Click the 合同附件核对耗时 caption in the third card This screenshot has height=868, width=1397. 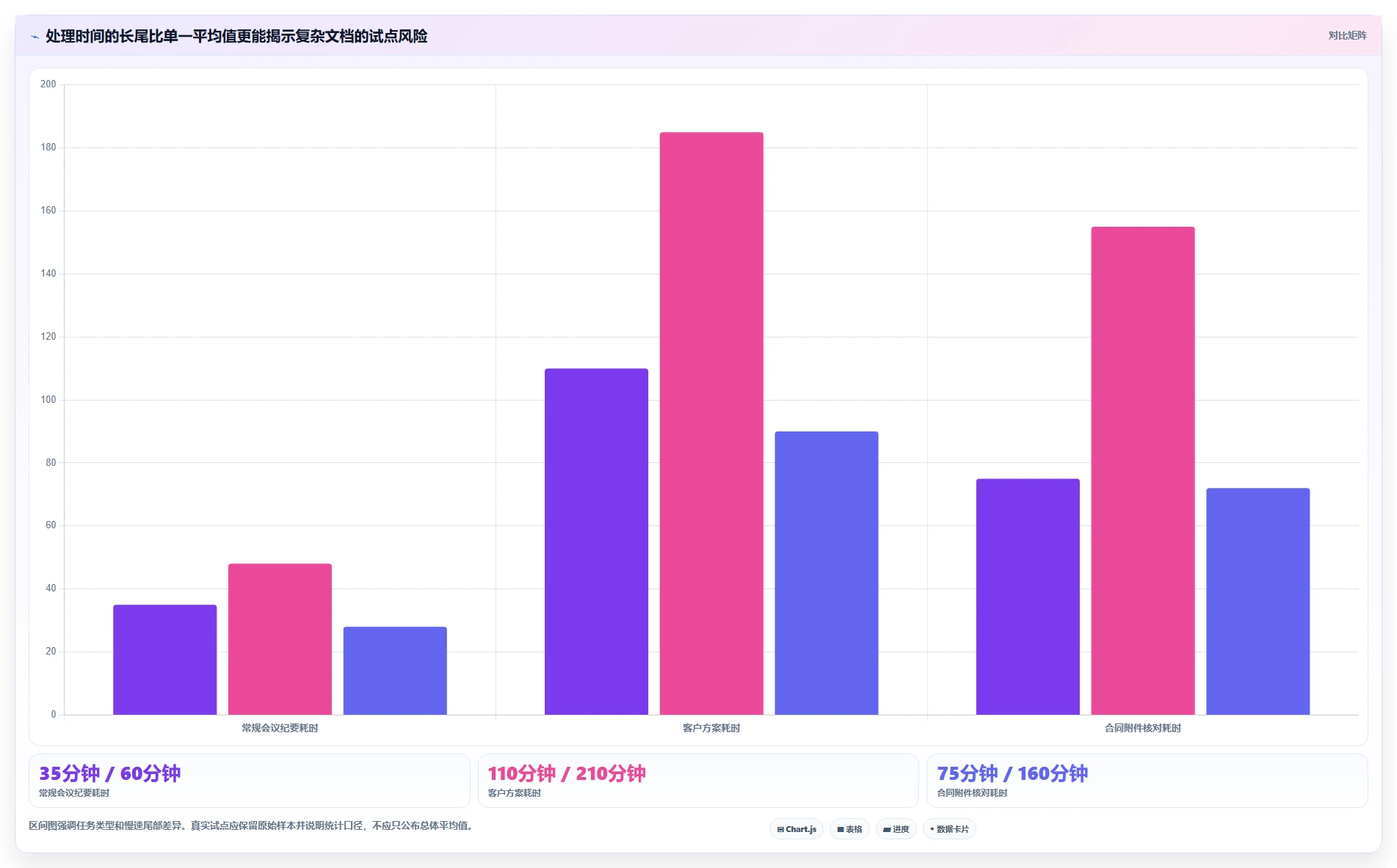972,793
